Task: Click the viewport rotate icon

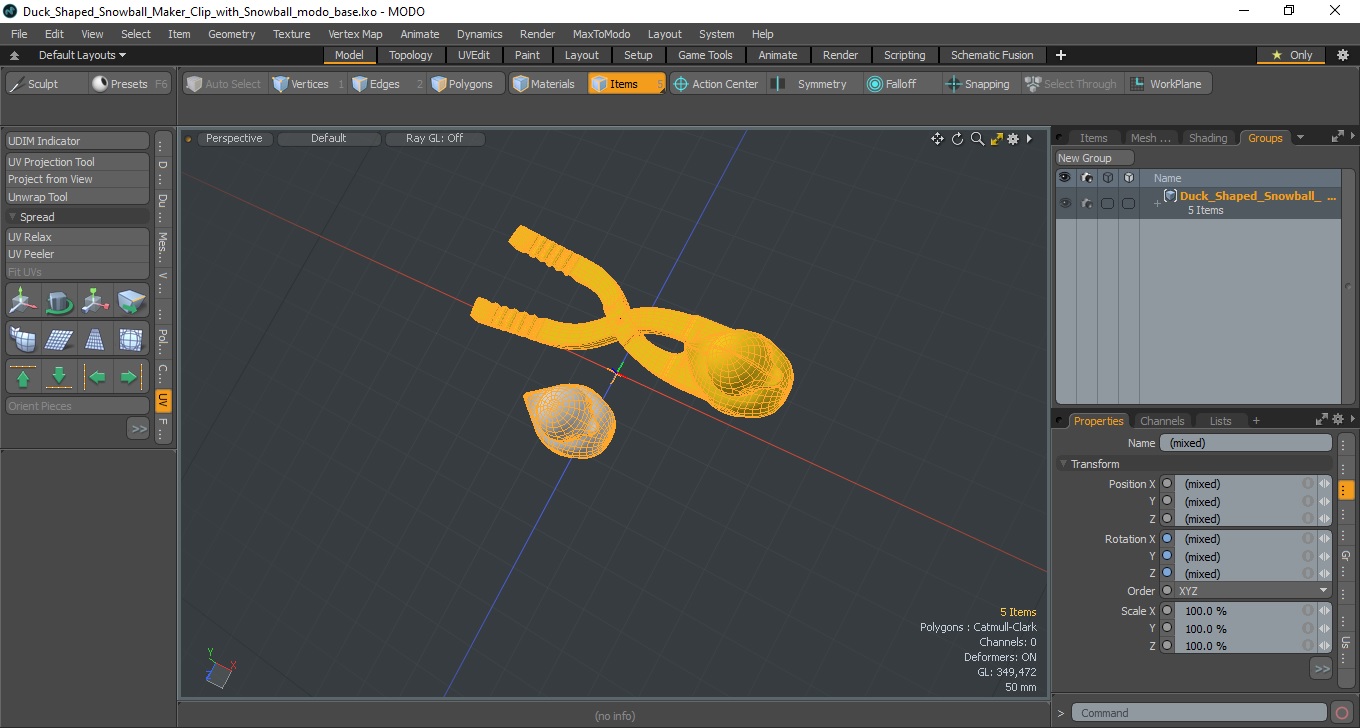Action: (957, 139)
